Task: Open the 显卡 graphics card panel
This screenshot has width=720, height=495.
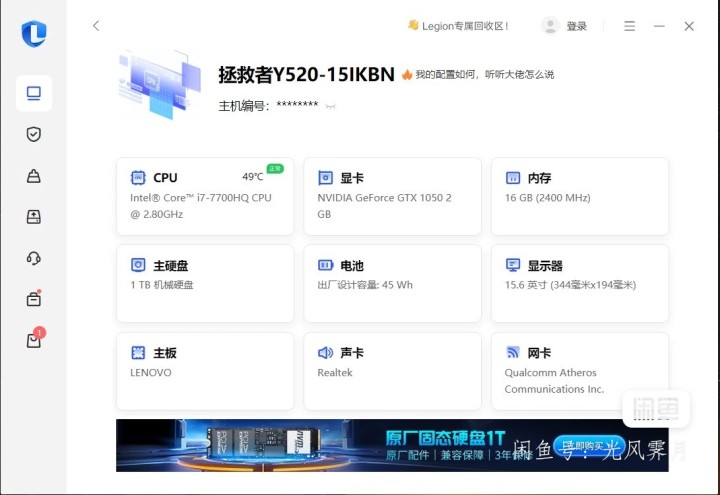Action: point(393,197)
